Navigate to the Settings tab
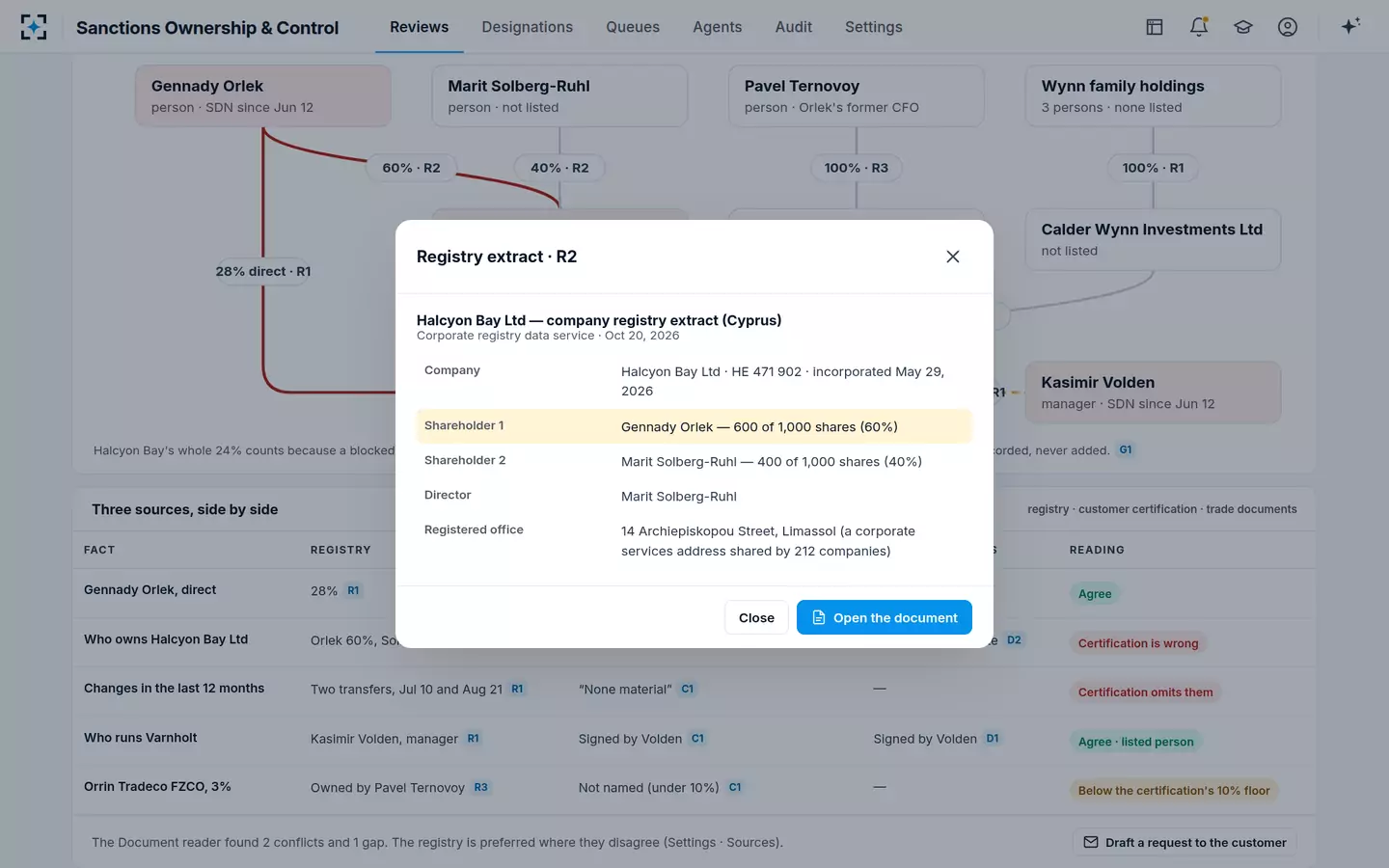This screenshot has height=868, width=1389. click(x=874, y=27)
